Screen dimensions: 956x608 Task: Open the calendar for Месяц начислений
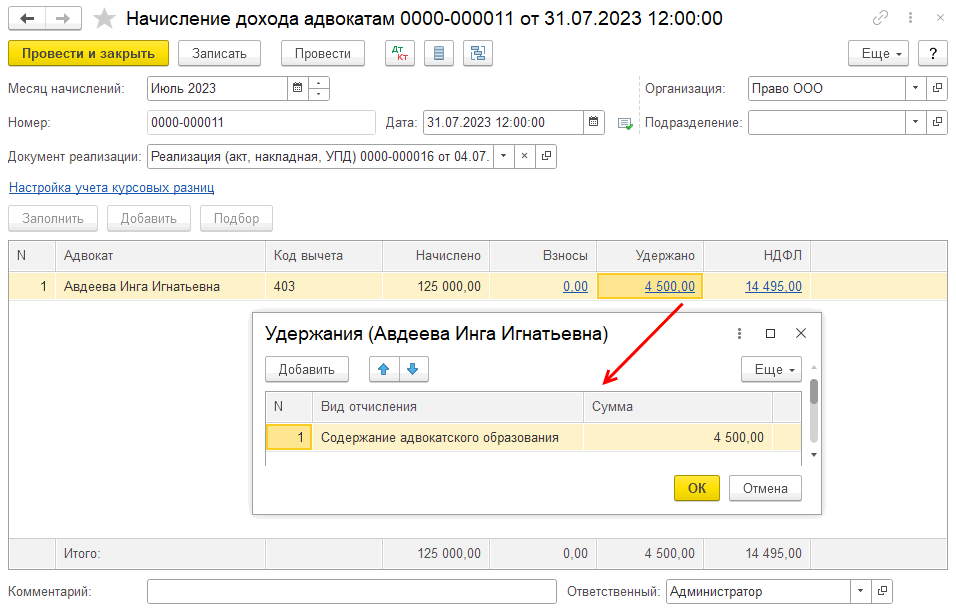click(297, 88)
